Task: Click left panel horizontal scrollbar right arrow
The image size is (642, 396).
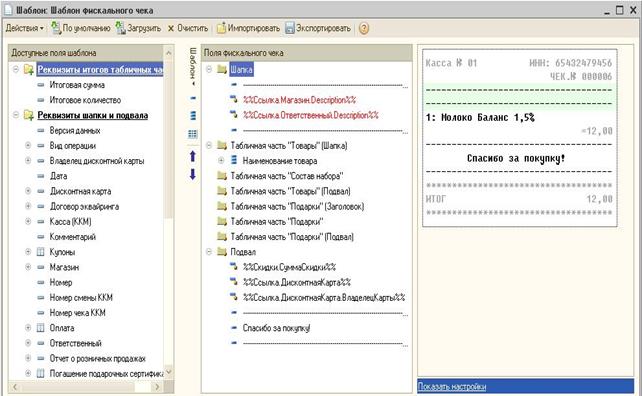Action: pyautogui.click(x=157, y=387)
